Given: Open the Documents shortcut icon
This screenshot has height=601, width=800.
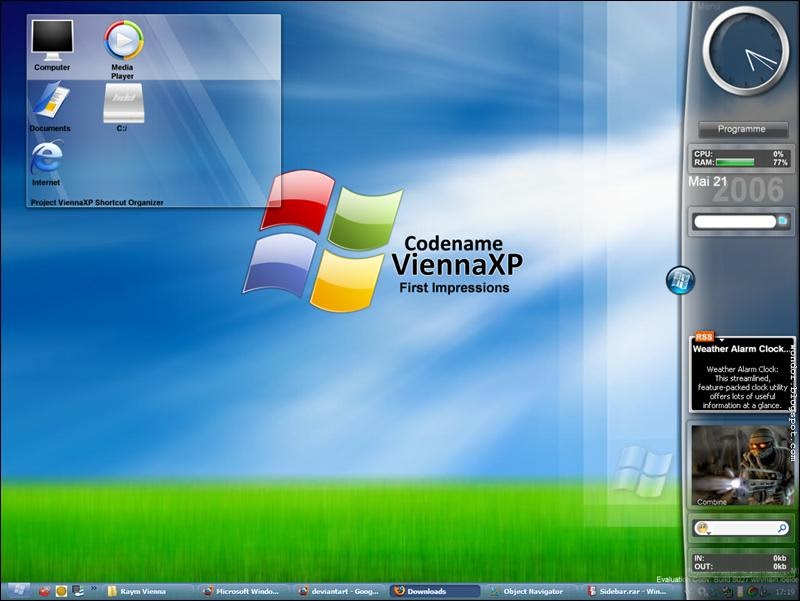Looking at the screenshot, I should tap(50, 107).
